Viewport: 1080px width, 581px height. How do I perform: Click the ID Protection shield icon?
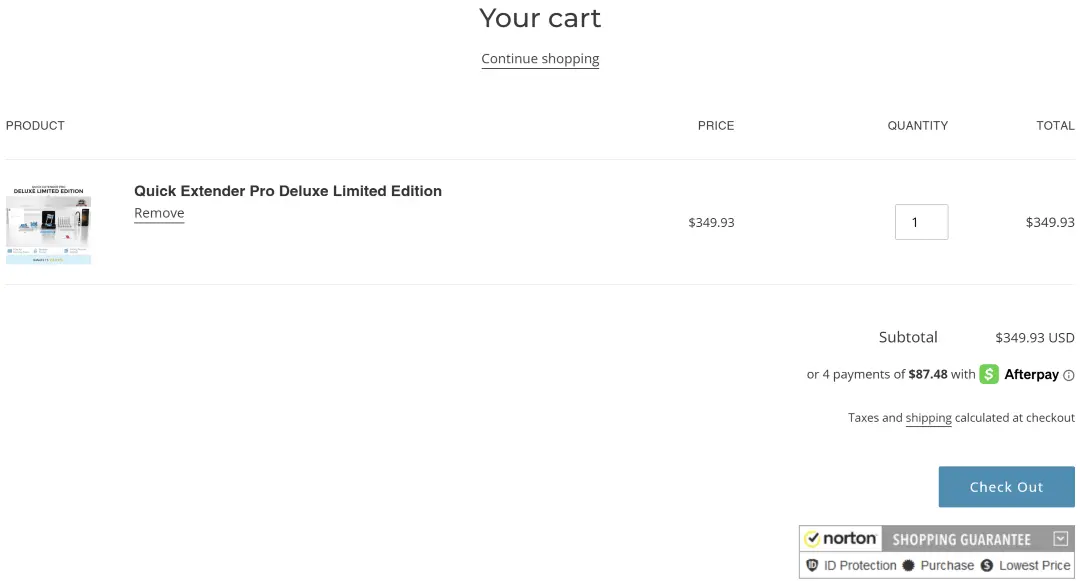pos(812,566)
